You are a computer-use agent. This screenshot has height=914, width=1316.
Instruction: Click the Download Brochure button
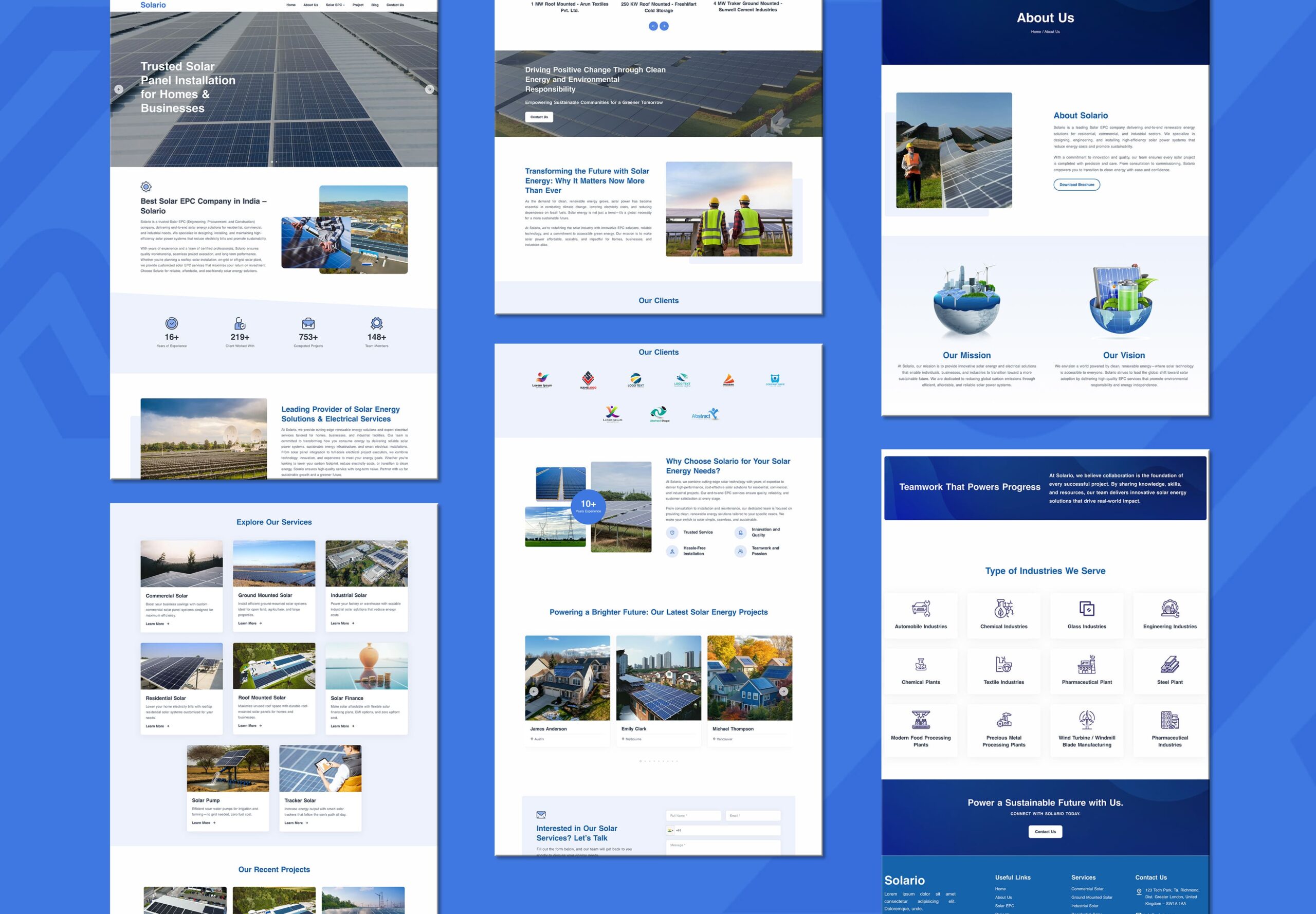tap(1076, 185)
